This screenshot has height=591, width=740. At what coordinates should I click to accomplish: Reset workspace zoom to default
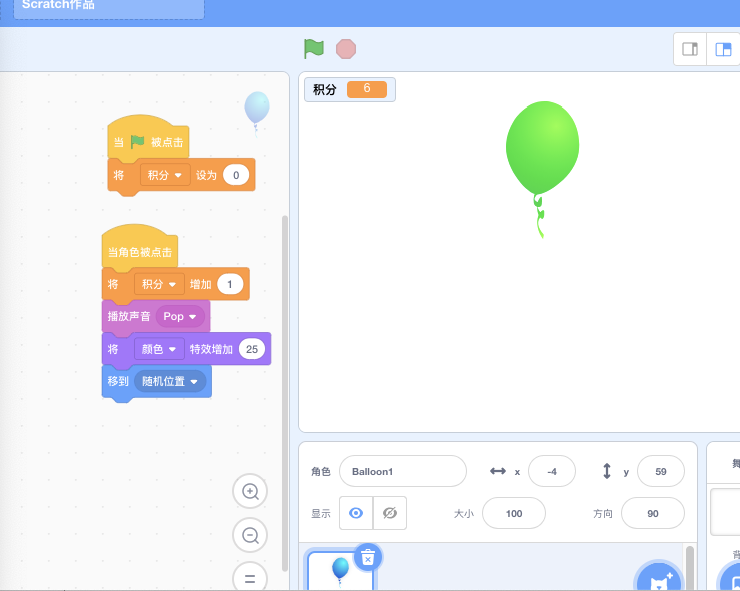tap(250, 578)
